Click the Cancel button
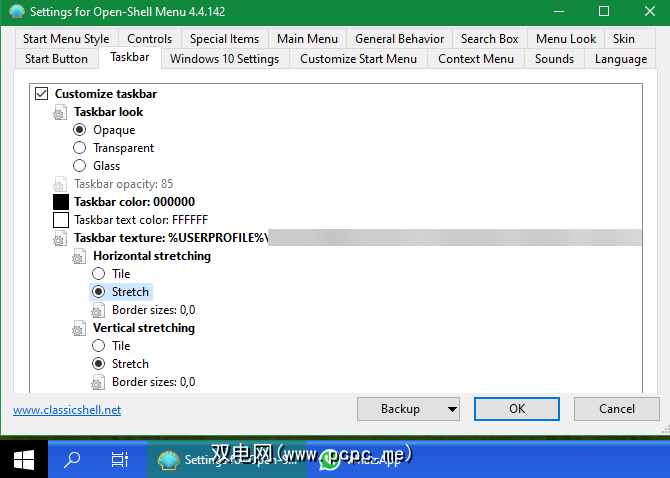This screenshot has width=670, height=478. 617,409
